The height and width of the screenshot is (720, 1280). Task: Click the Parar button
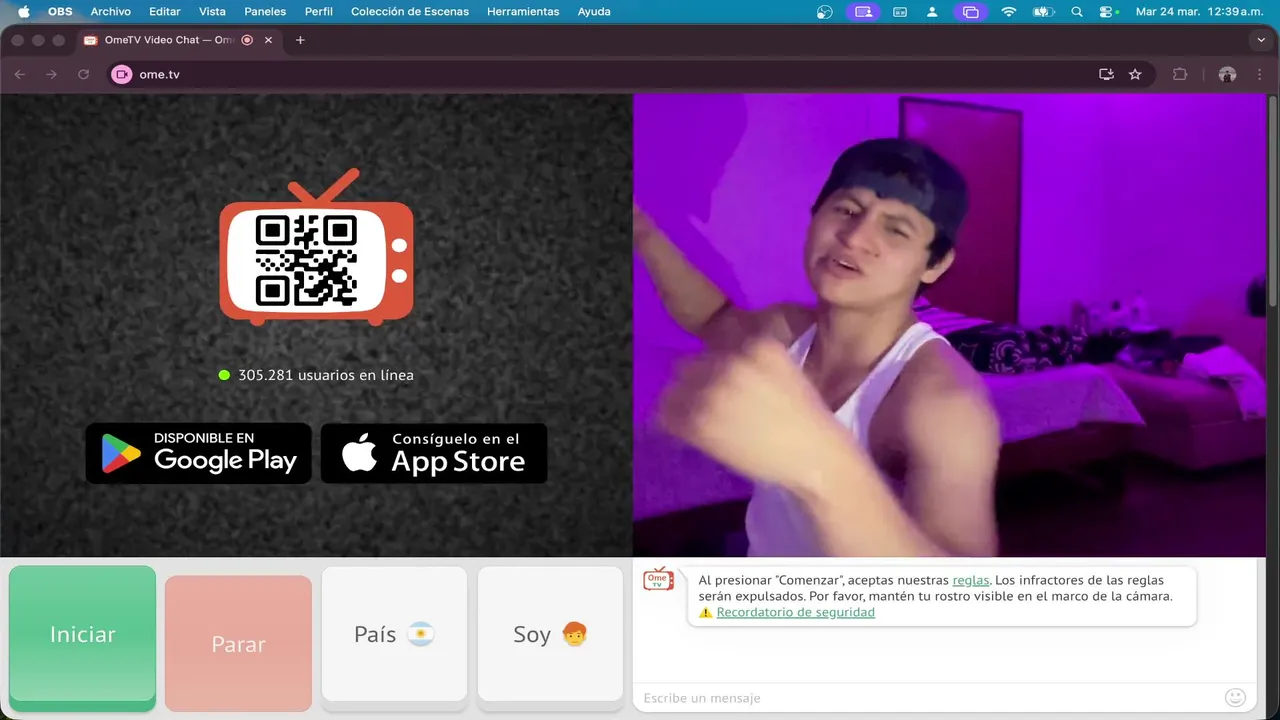coord(238,643)
